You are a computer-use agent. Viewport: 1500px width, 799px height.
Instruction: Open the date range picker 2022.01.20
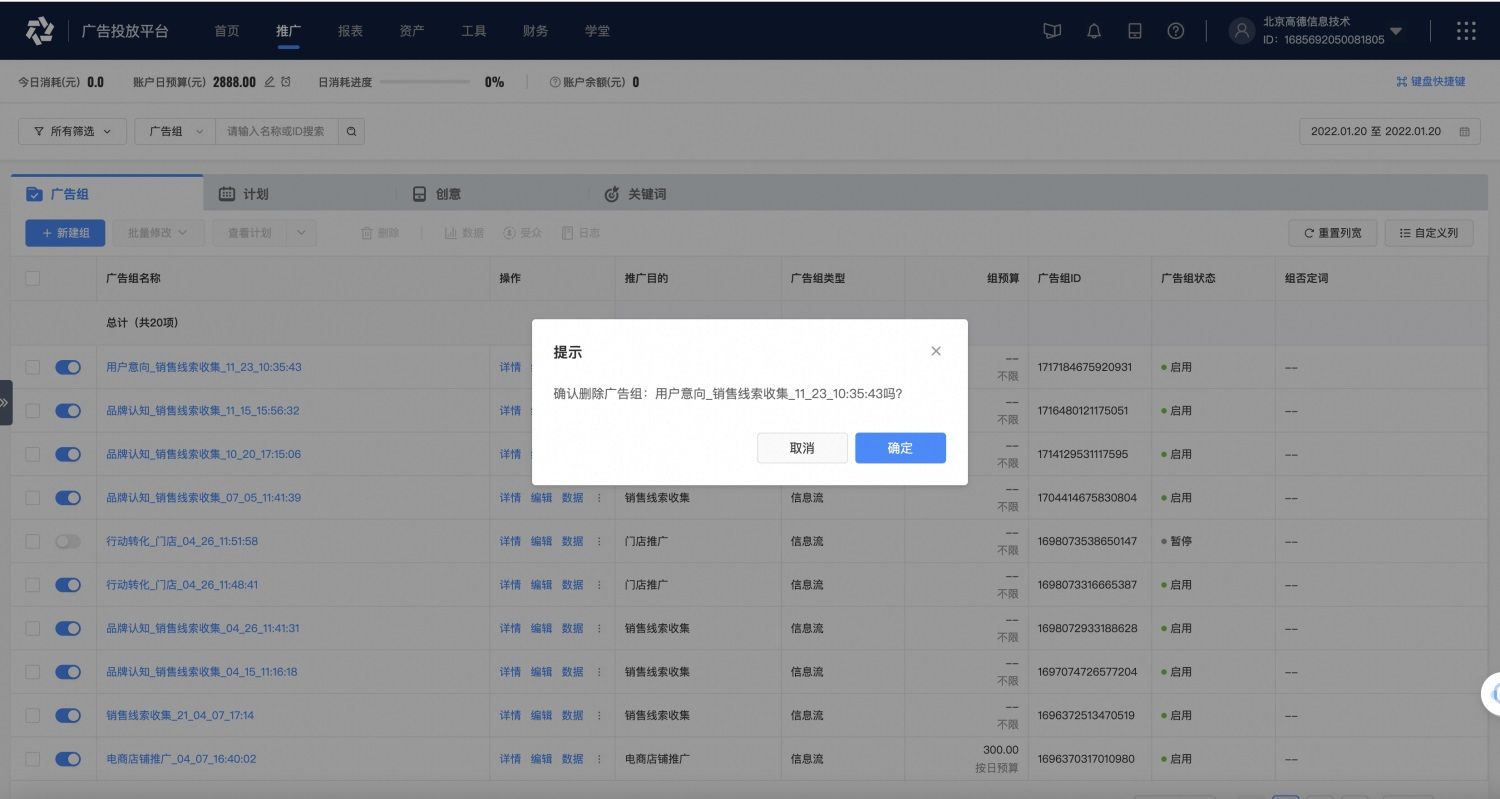(x=1388, y=131)
